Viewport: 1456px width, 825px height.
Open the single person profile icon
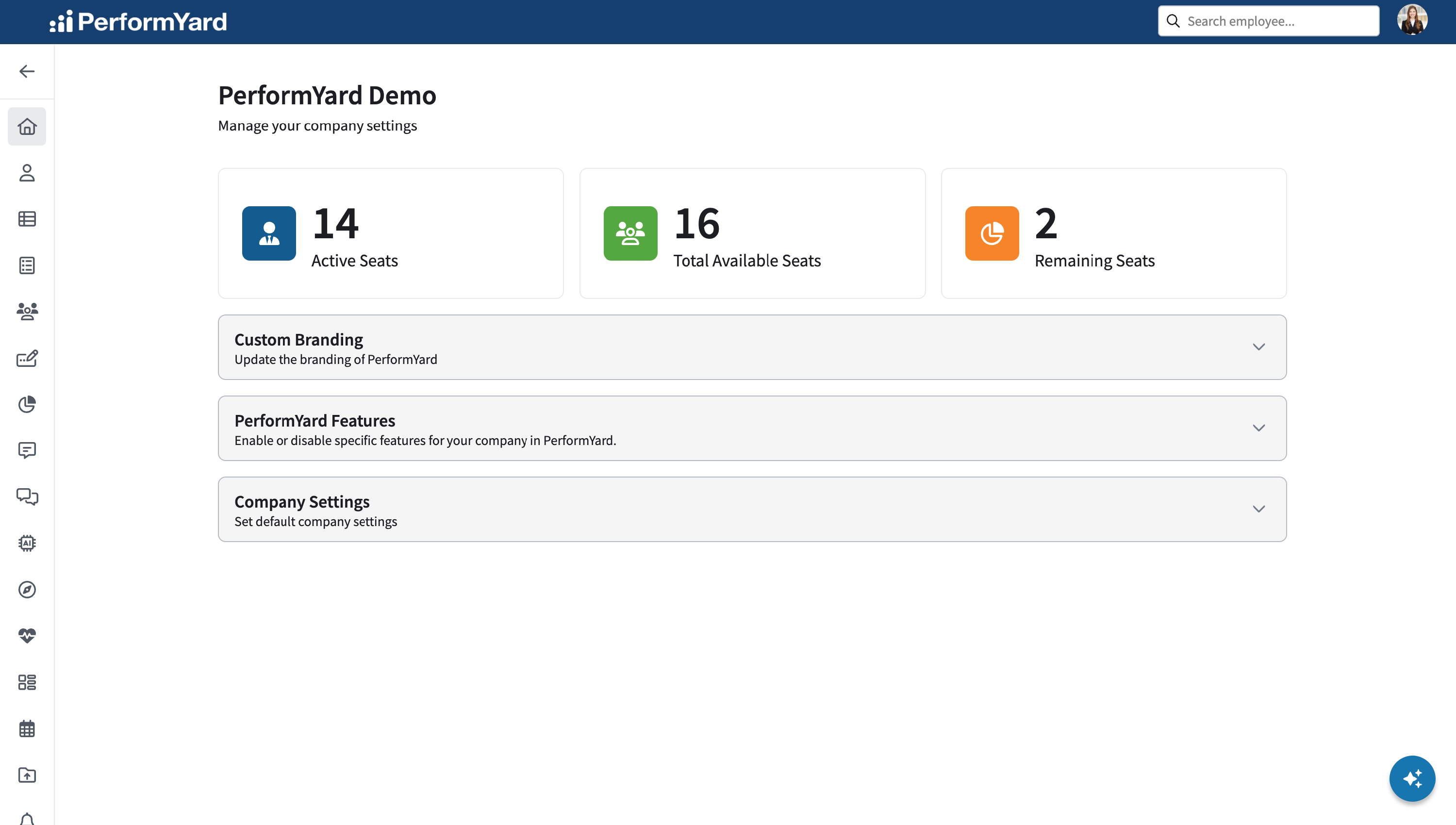pos(27,173)
